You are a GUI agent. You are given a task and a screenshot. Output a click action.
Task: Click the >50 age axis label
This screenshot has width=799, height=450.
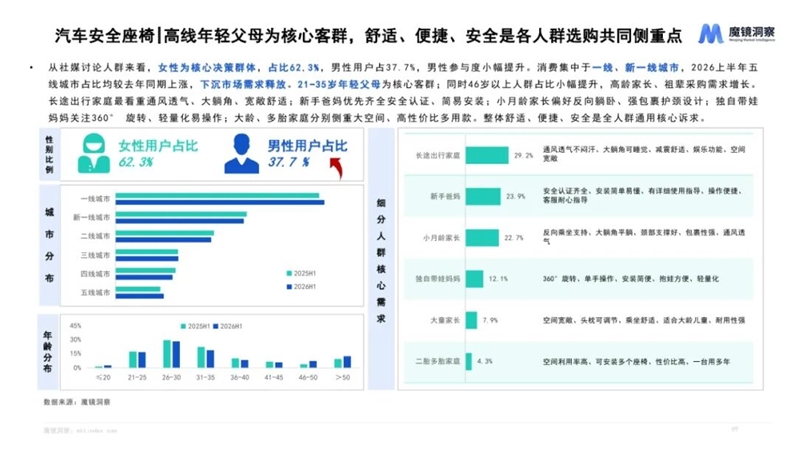pyautogui.click(x=342, y=378)
